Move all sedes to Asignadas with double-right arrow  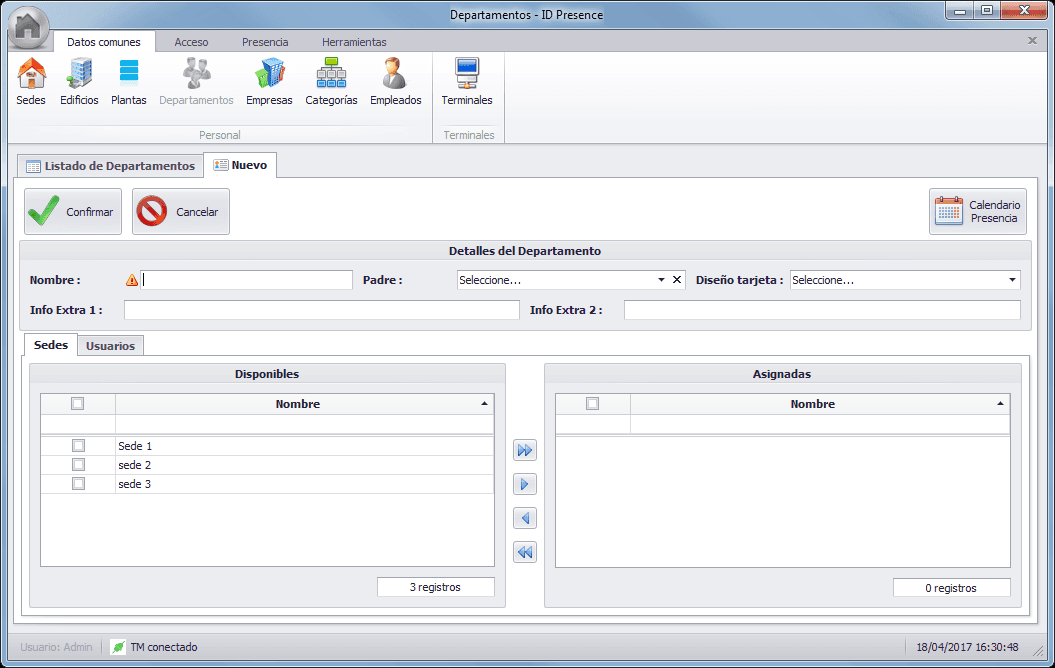click(525, 451)
